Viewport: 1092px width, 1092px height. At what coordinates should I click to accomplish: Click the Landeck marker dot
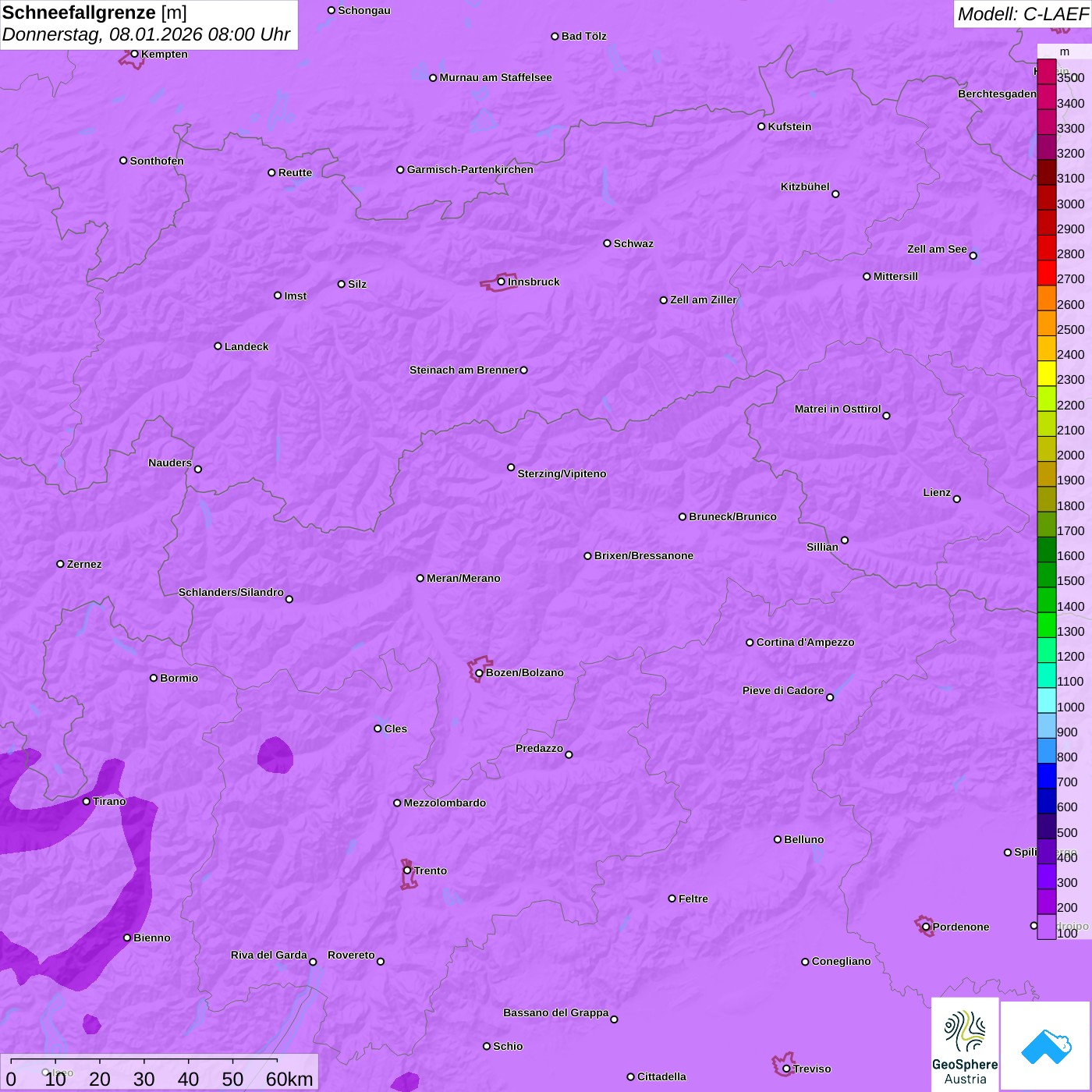click(x=218, y=346)
